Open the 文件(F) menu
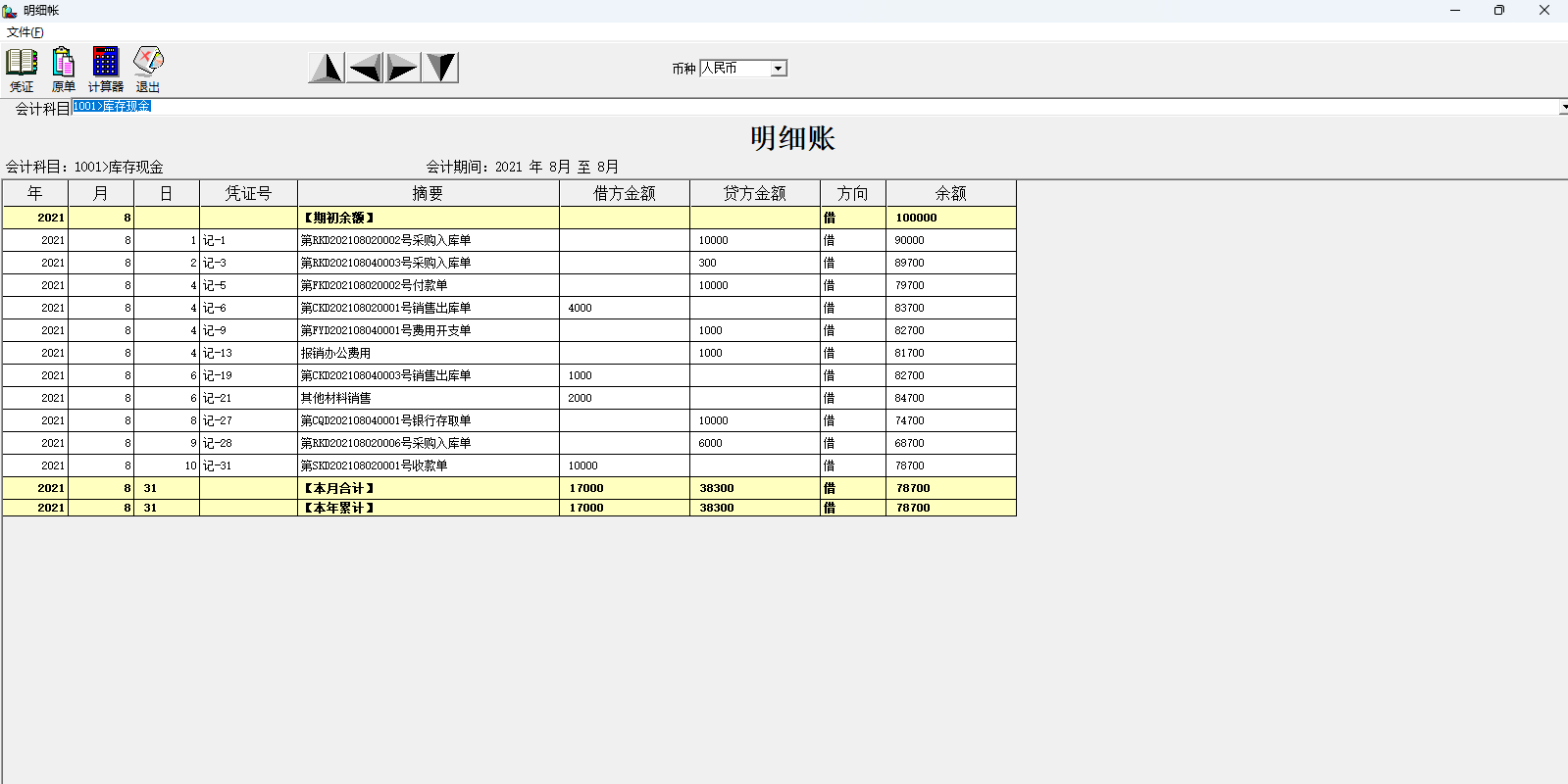The height and width of the screenshot is (784, 1568). pos(25,32)
